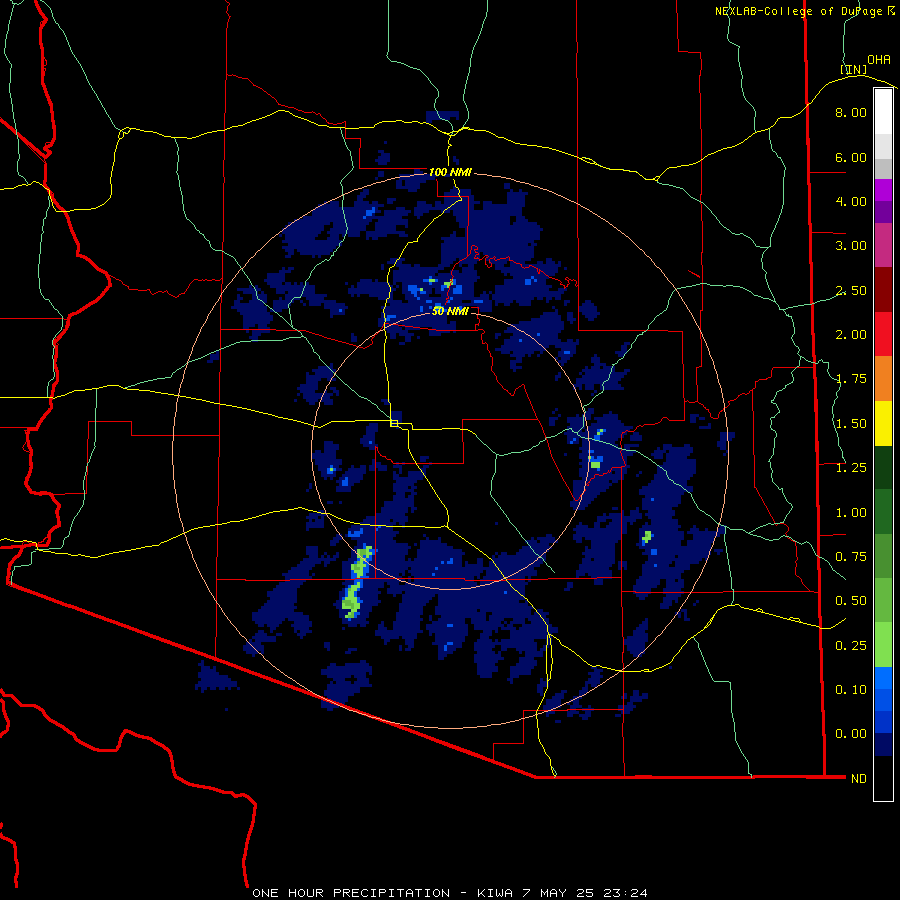900x900 pixels.
Task: Click the 0.50 light green legend swatch
Action: [x=883, y=600]
